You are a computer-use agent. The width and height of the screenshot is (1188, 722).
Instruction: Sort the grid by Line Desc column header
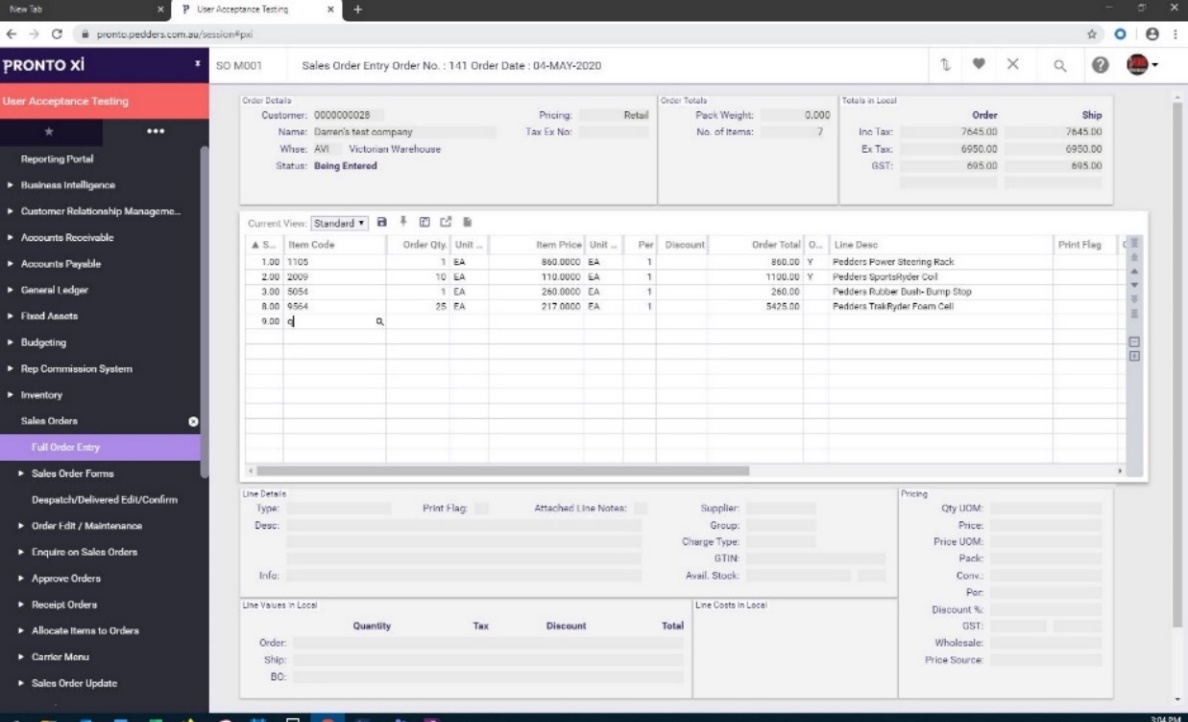940,245
